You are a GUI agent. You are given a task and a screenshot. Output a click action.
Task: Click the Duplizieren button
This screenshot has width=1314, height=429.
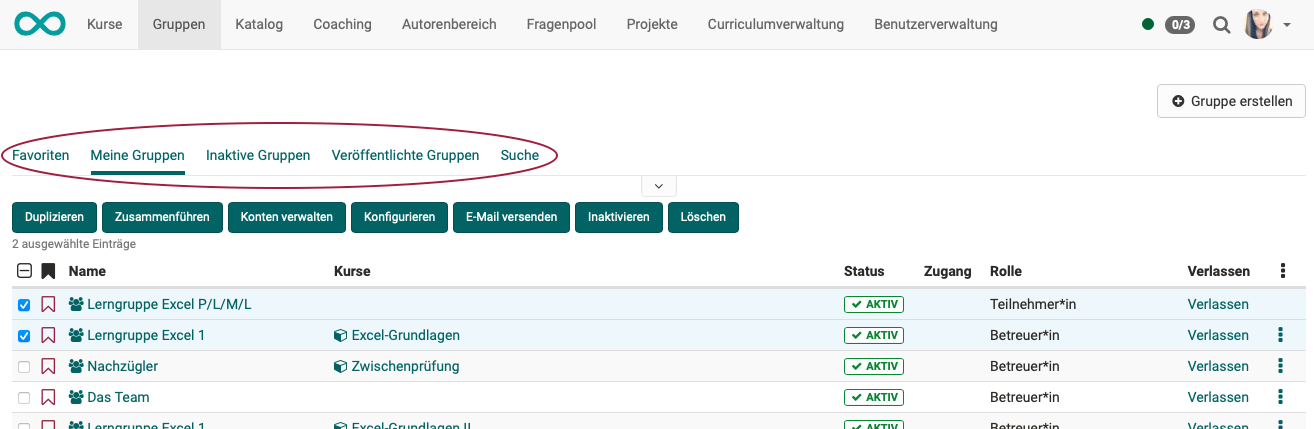point(55,217)
